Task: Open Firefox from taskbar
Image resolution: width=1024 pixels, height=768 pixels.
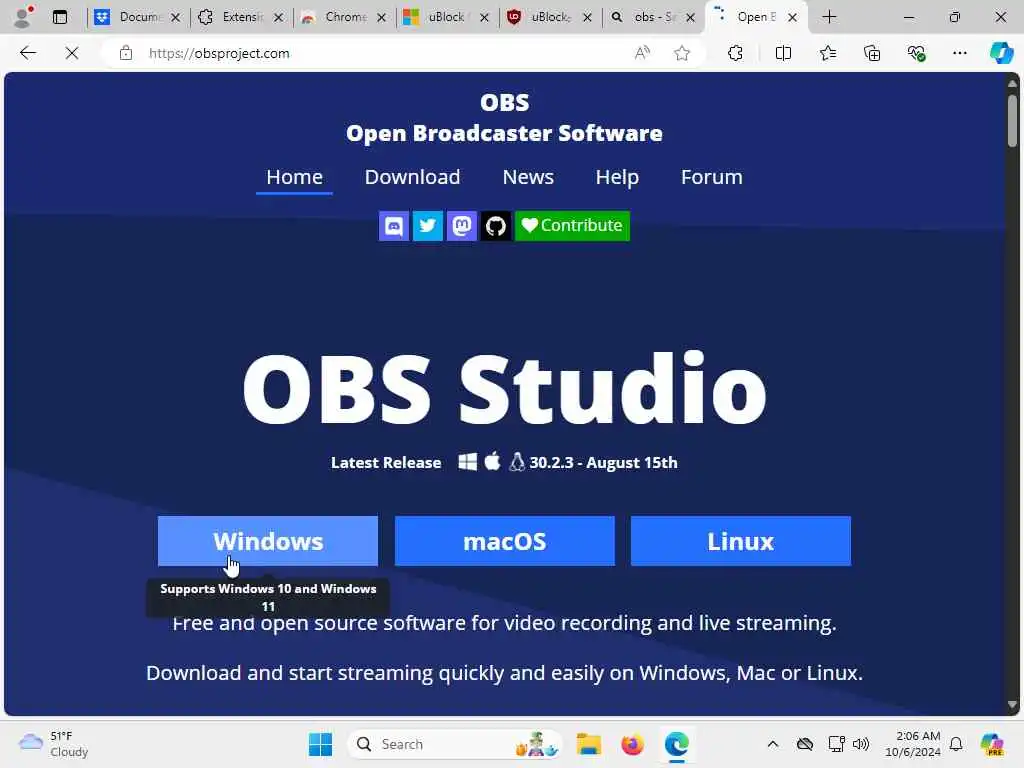Action: [632, 744]
